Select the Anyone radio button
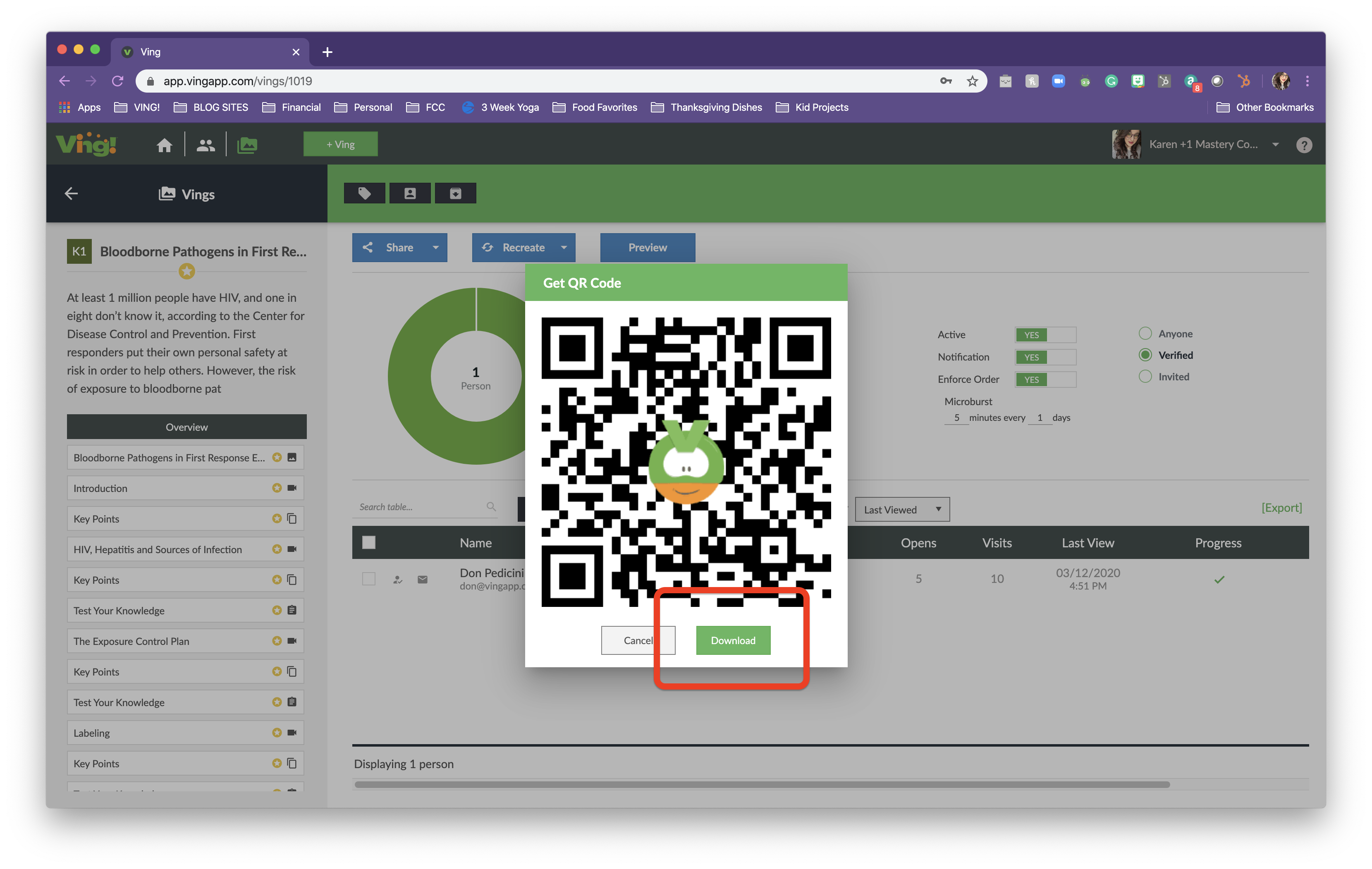The width and height of the screenshot is (1372, 869). 1145,333
